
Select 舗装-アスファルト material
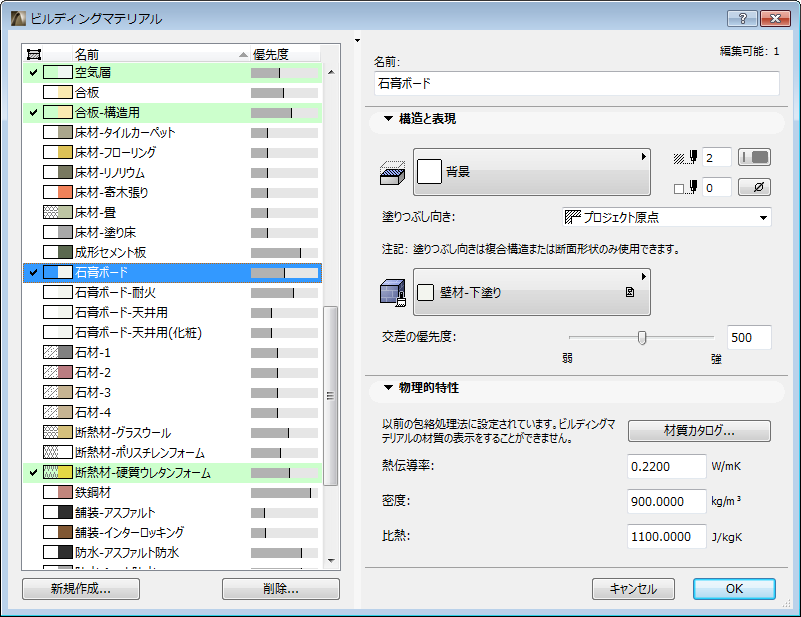click(173, 512)
